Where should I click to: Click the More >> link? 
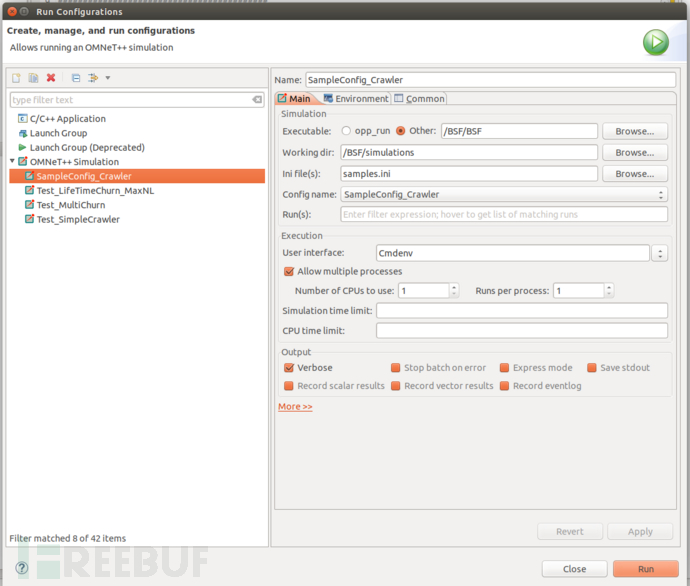click(x=295, y=407)
